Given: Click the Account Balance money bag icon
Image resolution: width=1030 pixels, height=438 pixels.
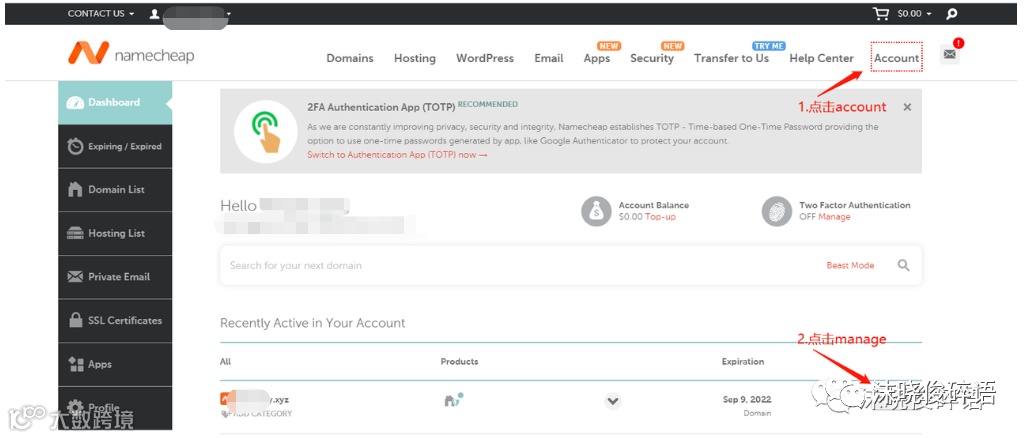Looking at the screenshot, I should coord(596,211).
